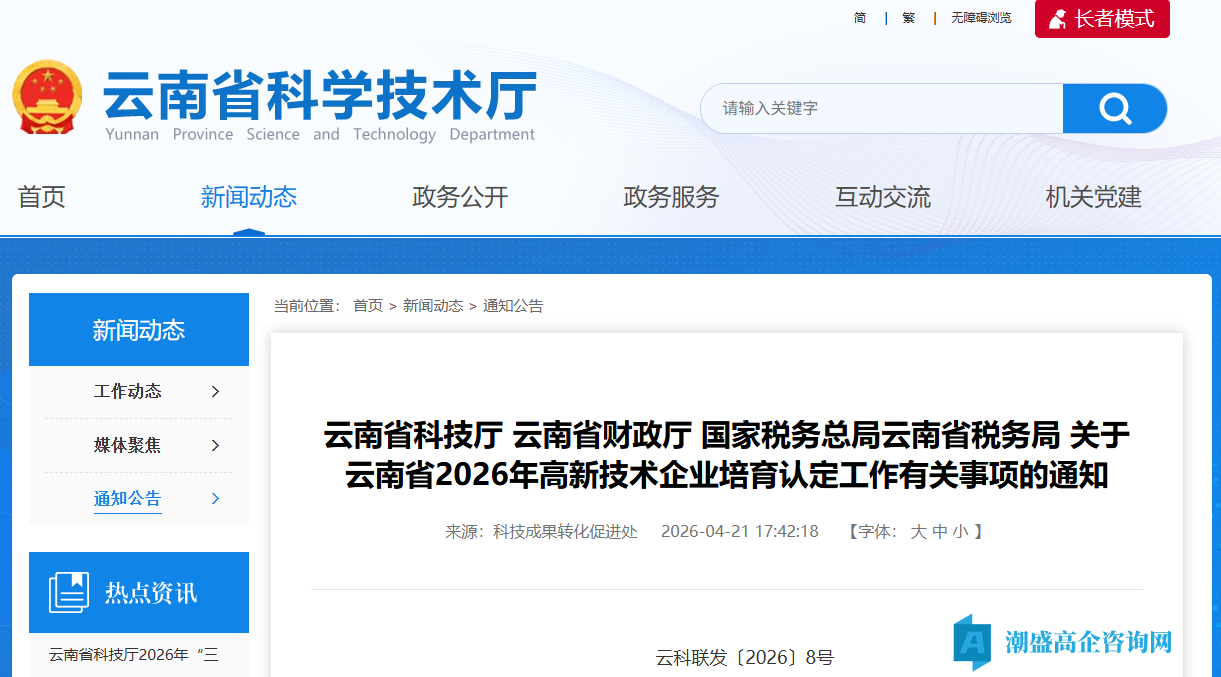Set font size to 大
Image resolution: width=1221 pixels, height=677 pixels.
pos(918,532)
